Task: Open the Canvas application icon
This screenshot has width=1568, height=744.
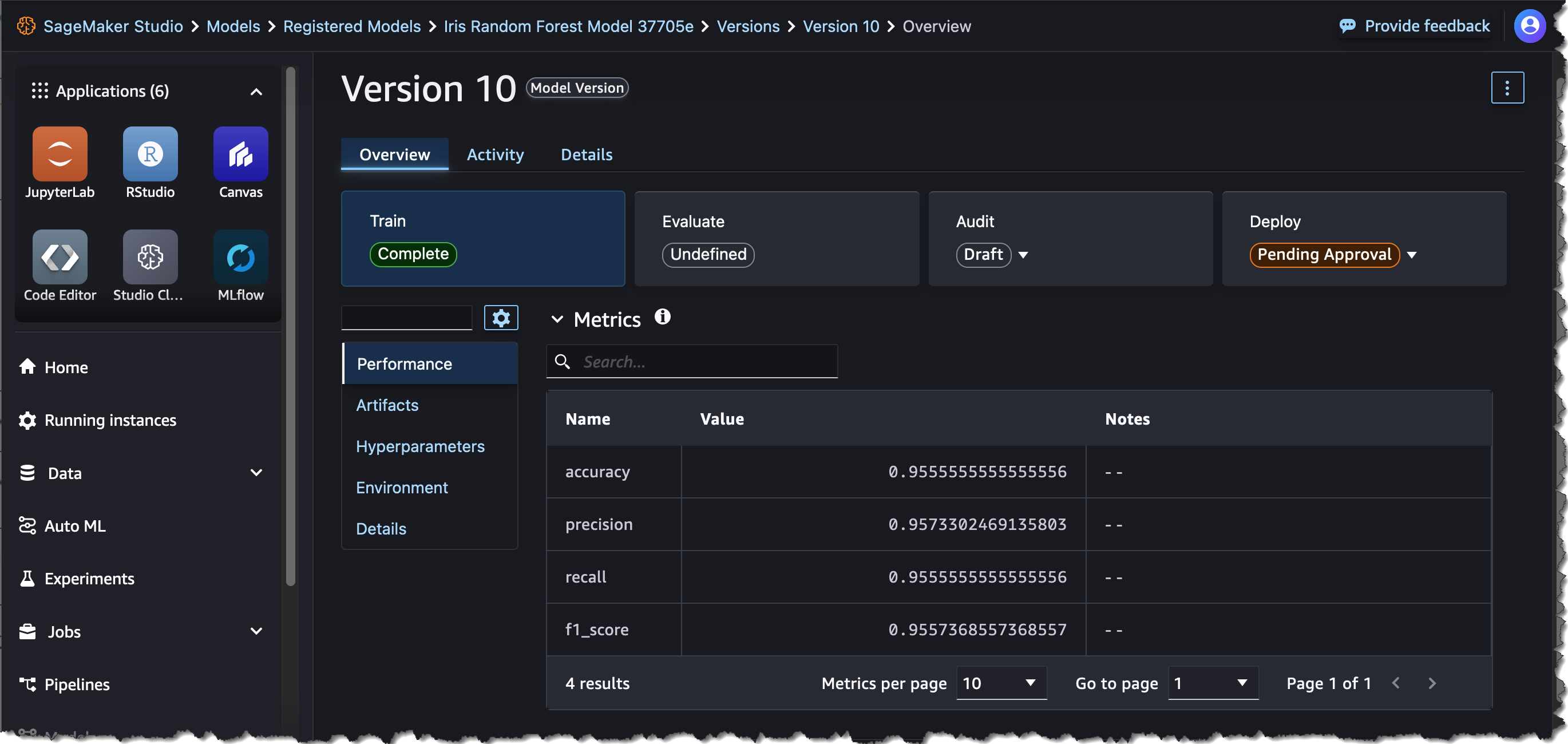Action: click(240, 154)
